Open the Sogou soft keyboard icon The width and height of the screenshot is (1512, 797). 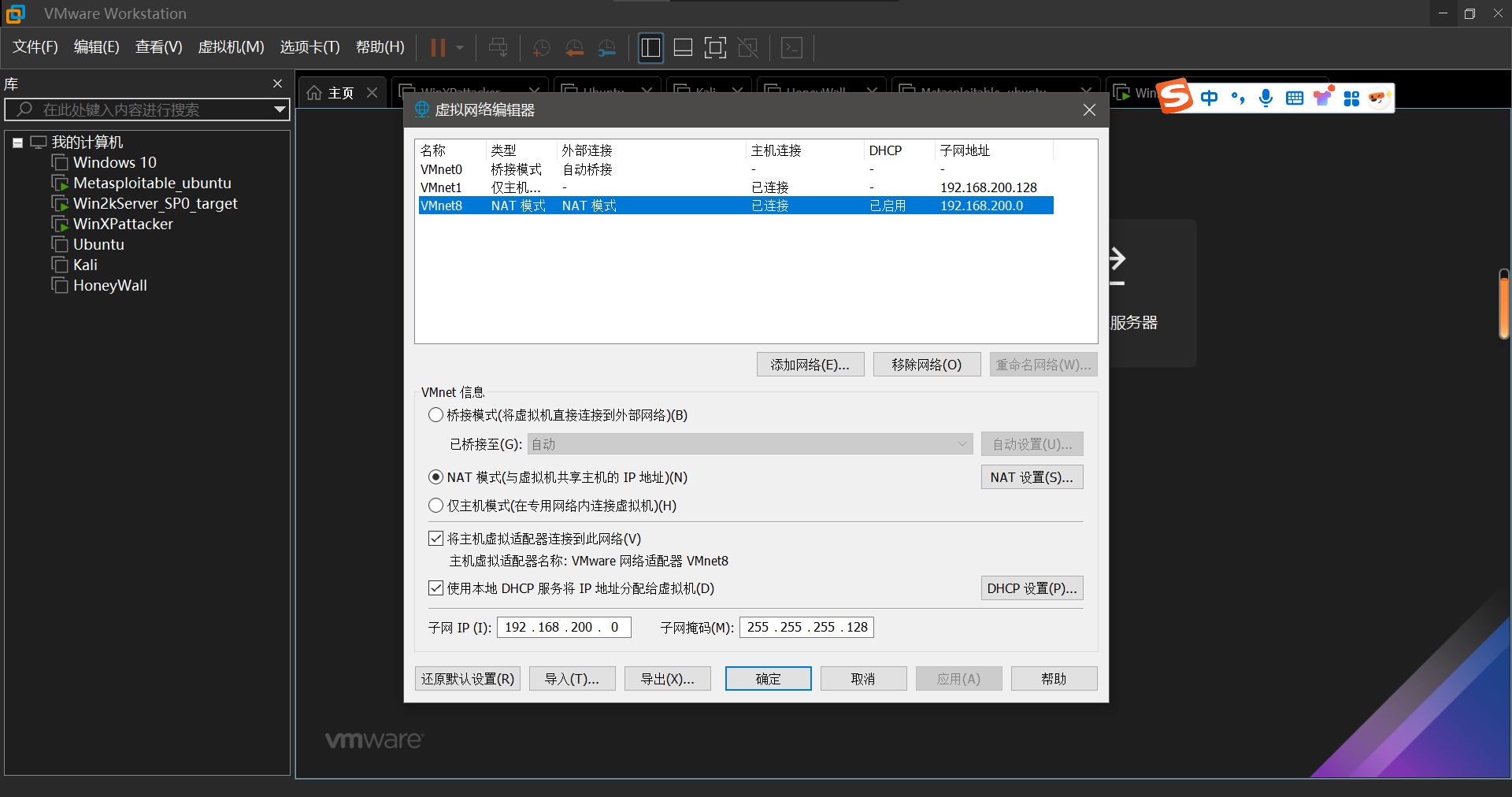(x=1294, y=98)
